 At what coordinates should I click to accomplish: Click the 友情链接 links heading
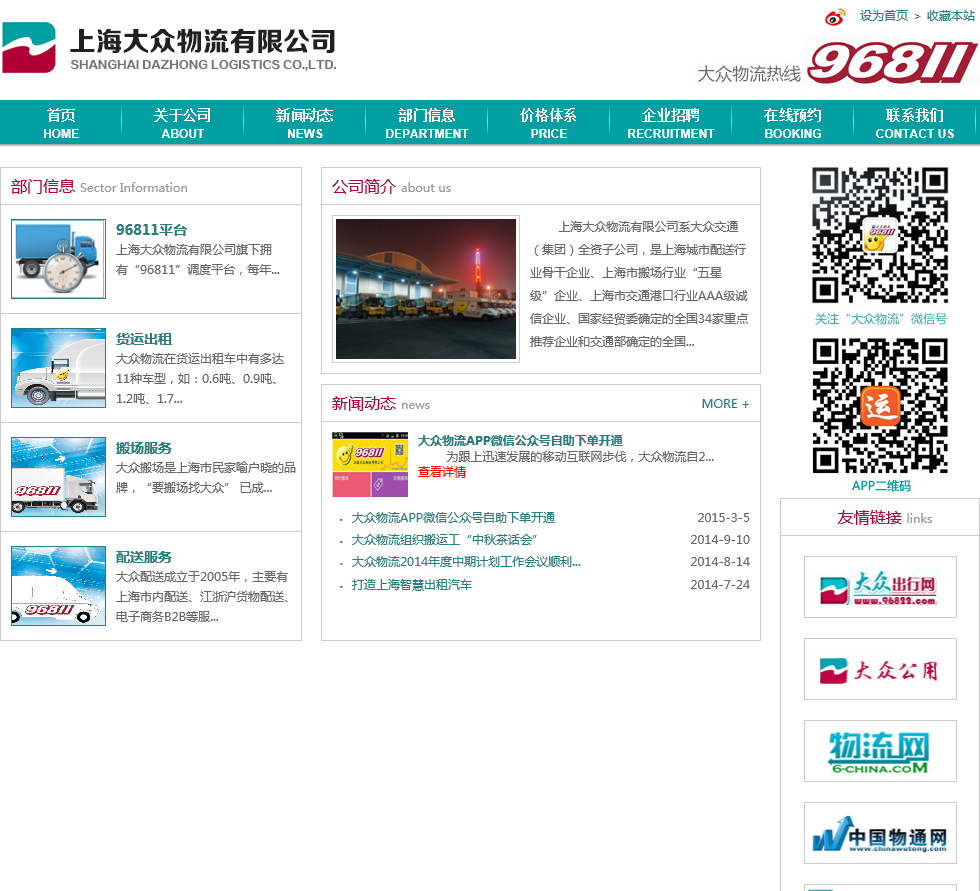pyautogui.click(x=884, y=518)
